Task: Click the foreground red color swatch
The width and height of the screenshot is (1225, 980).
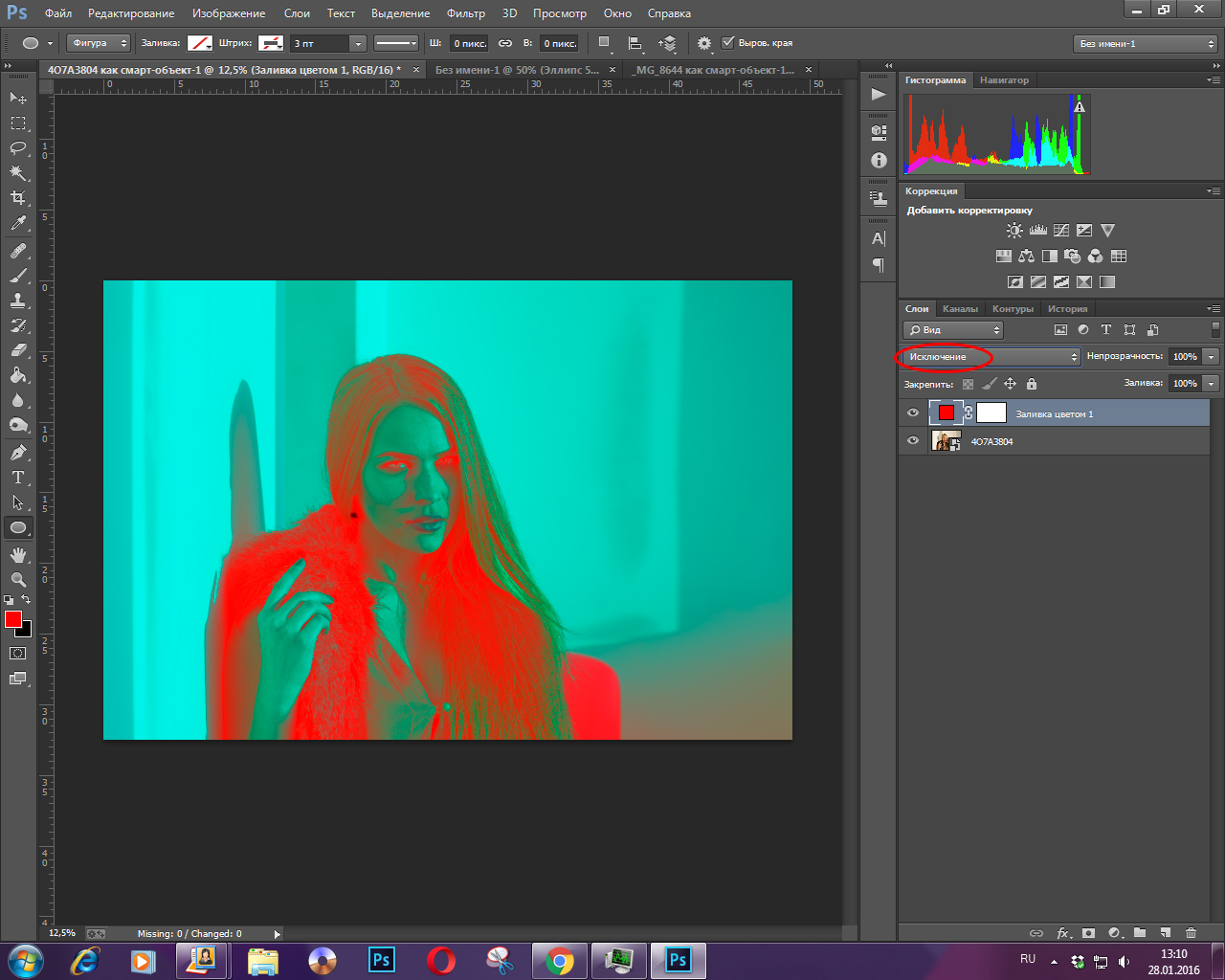Action: [13, 619]
